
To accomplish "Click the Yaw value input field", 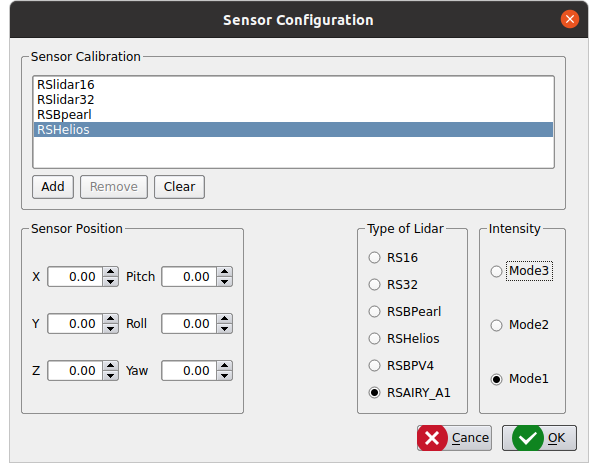I will [x=189, y=371].
